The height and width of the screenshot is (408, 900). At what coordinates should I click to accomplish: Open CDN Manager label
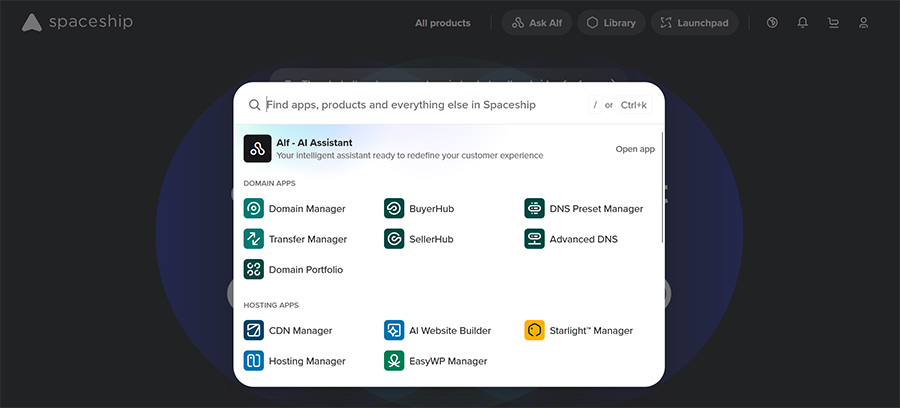pos(300,331)
